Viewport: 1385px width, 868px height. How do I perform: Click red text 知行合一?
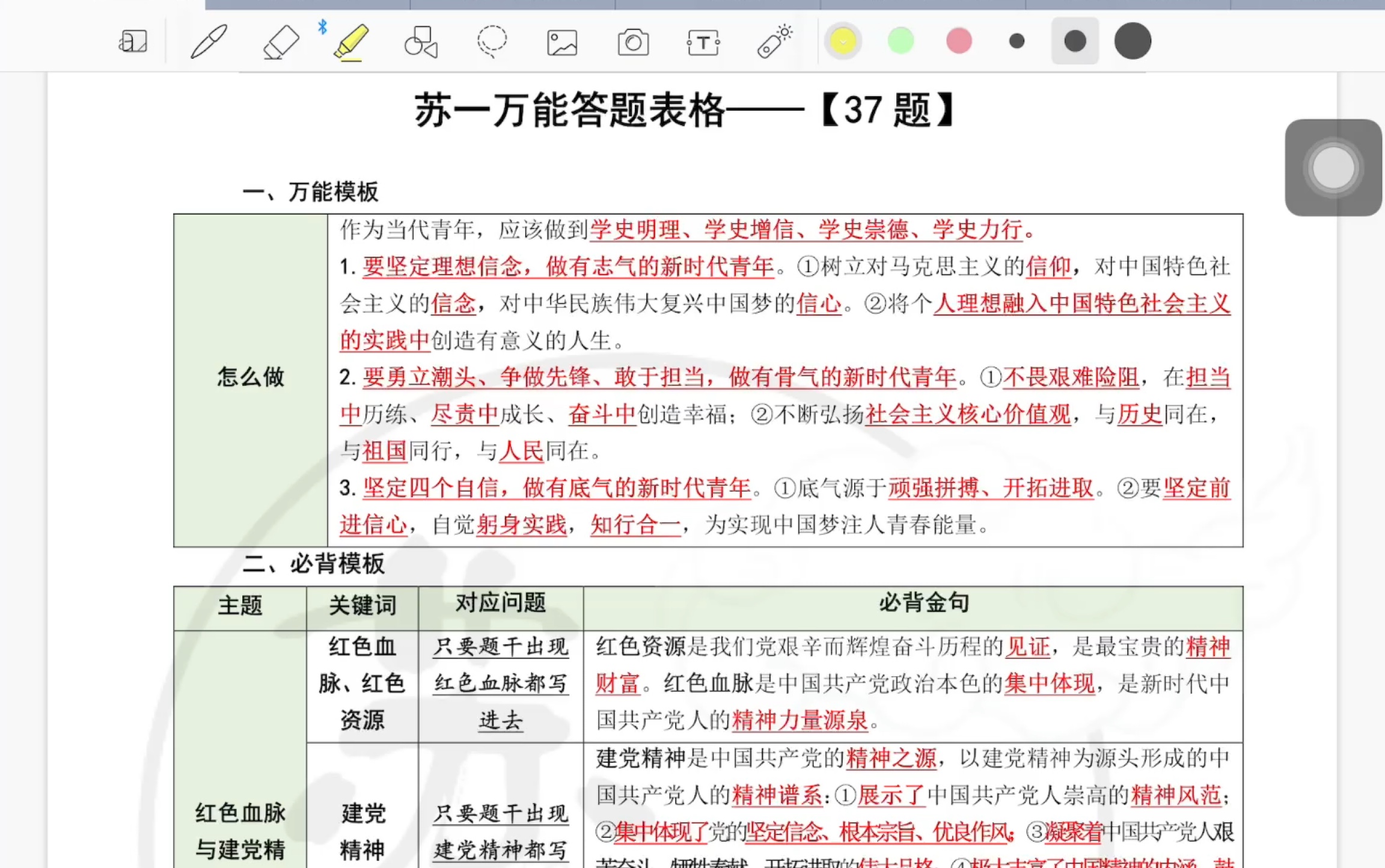click(x=635, y=525)
